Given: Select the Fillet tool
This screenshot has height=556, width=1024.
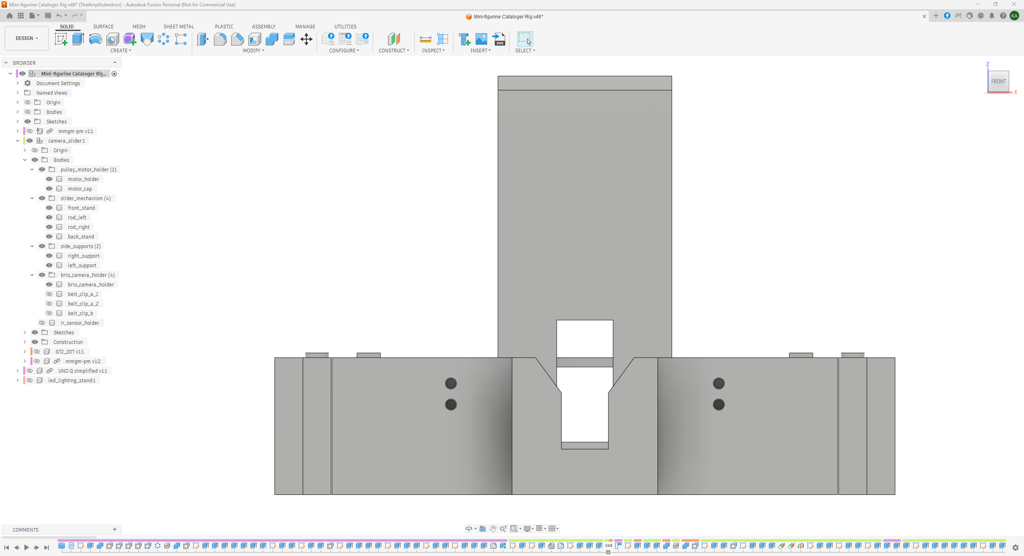Looking at the screenshot, I should click(220, 39).
